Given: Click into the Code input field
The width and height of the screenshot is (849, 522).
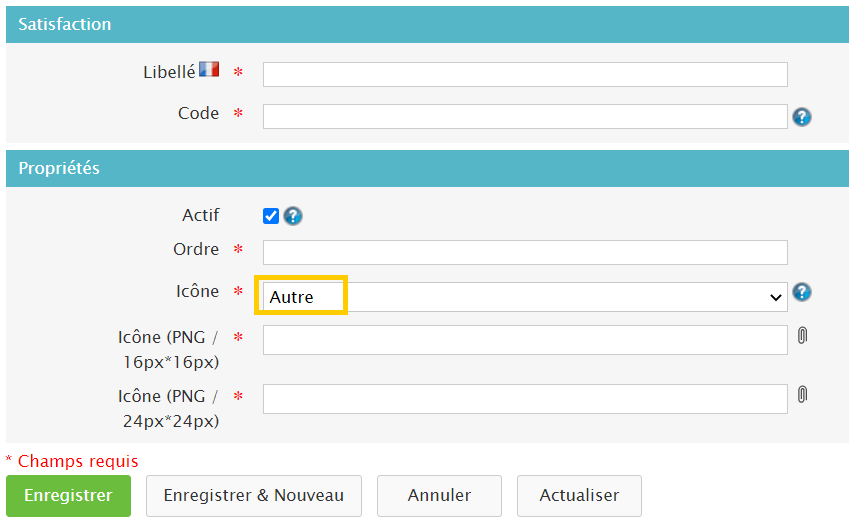Looking at the screenshot, I should coord(524,117).
